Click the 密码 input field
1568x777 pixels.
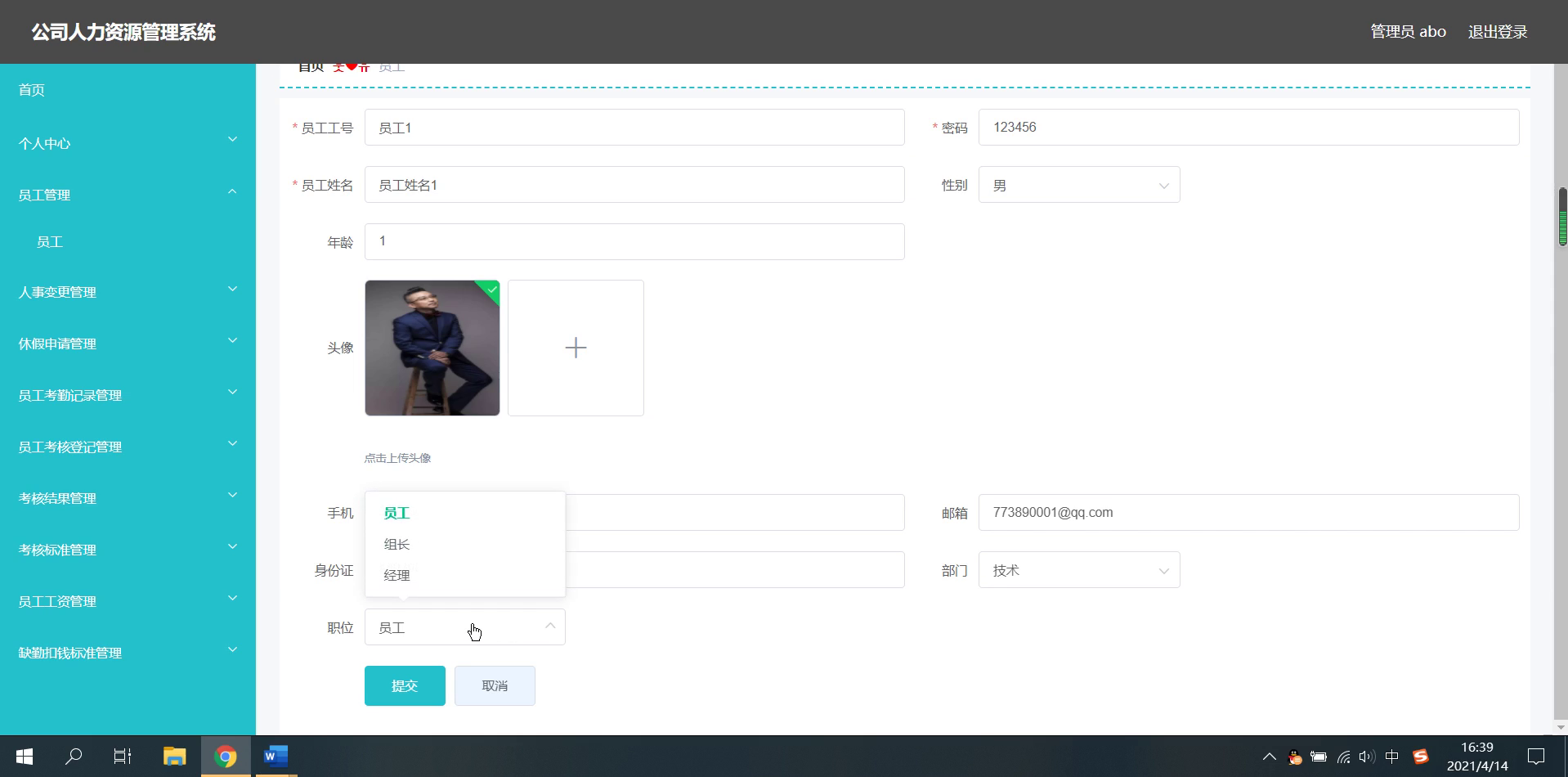tap(1248, 128)
